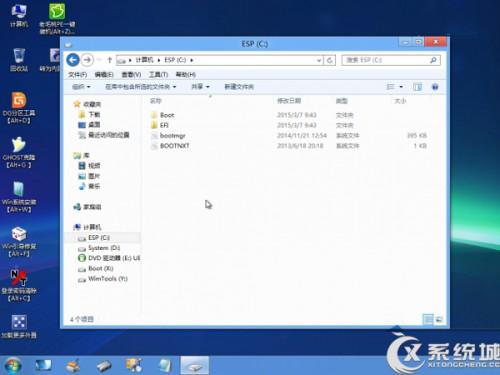Open the Help menu
Screen dimensions: 500x375
[x=186, y=75]
